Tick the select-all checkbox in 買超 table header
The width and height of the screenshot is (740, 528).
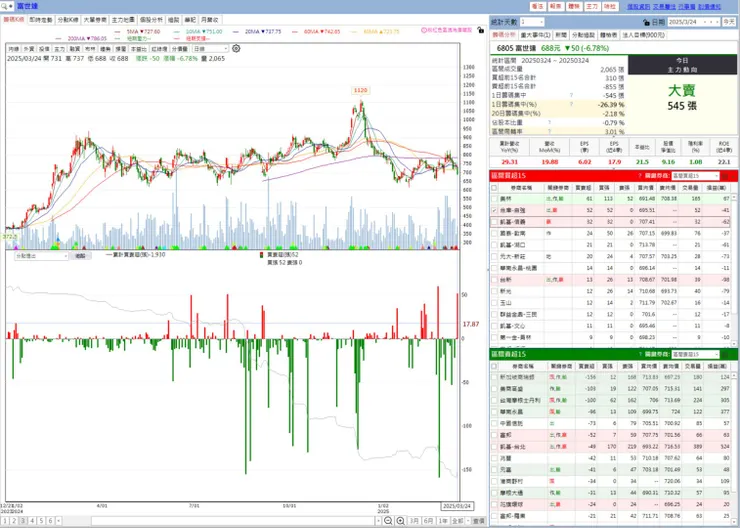point(494,187)
